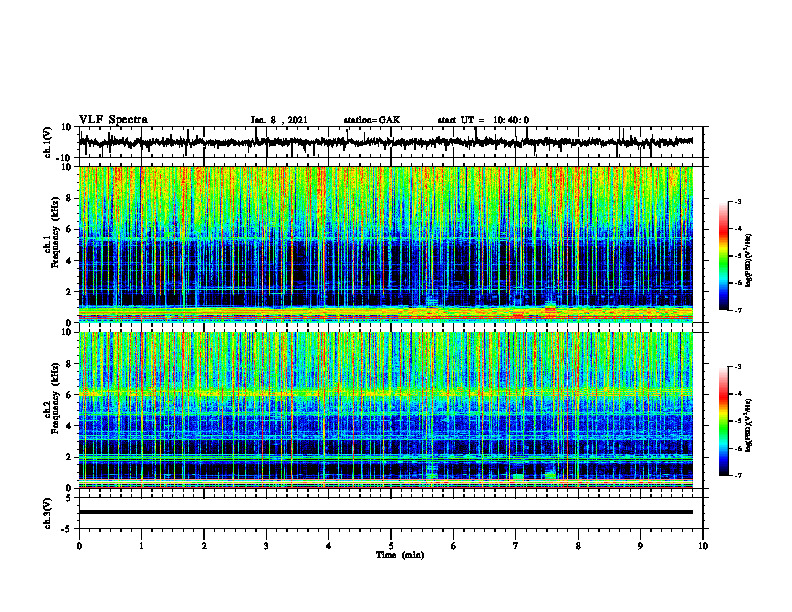This screenshot has width=792, height=612.
Task: Click the time axis tick label "8"
Action: tap(578, 546)
